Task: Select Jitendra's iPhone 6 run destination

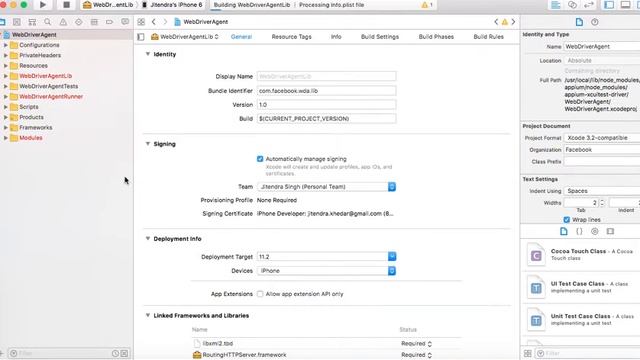Action: pyautogui.click(x=172, y=5)
